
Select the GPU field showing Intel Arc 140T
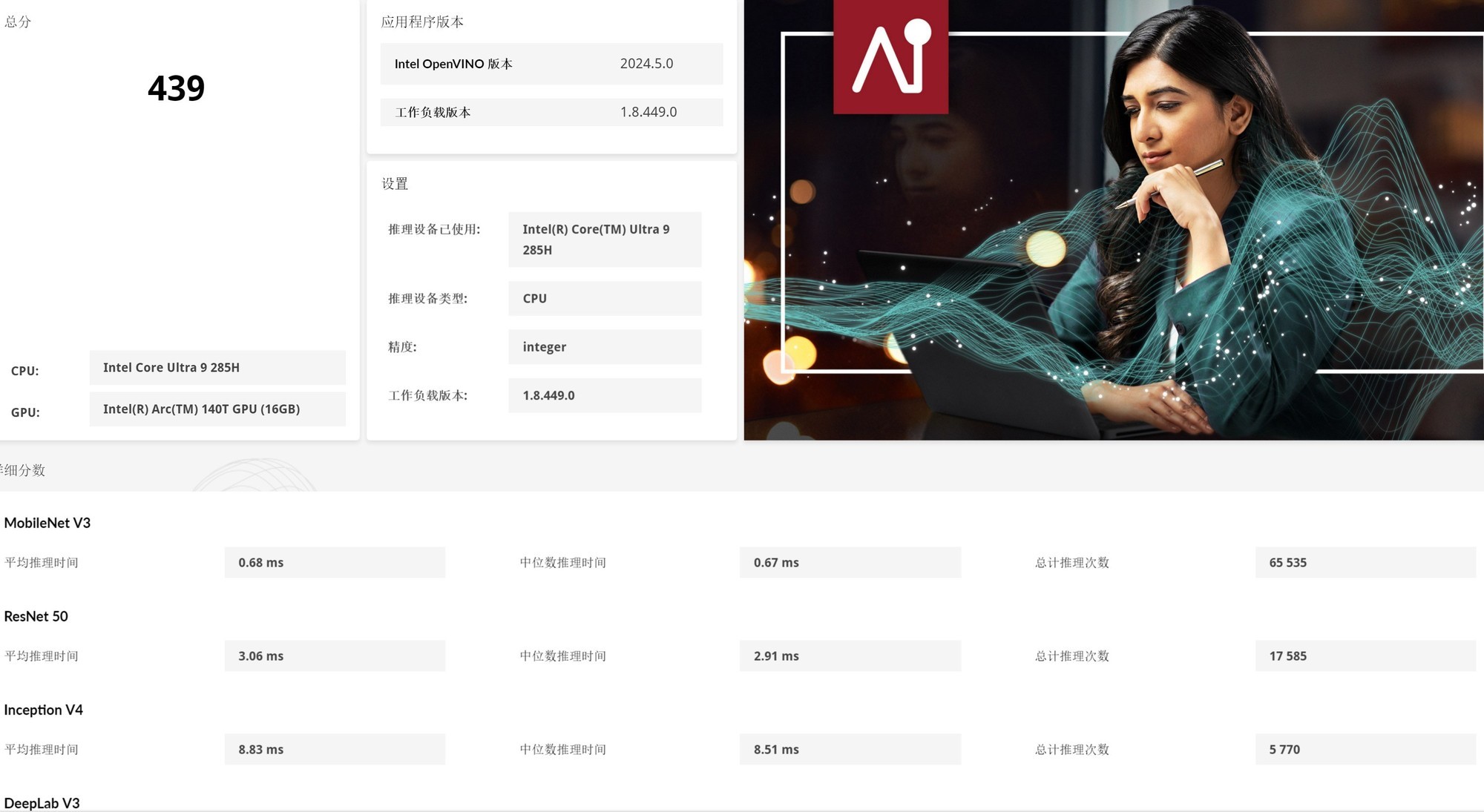coord(217,409)
